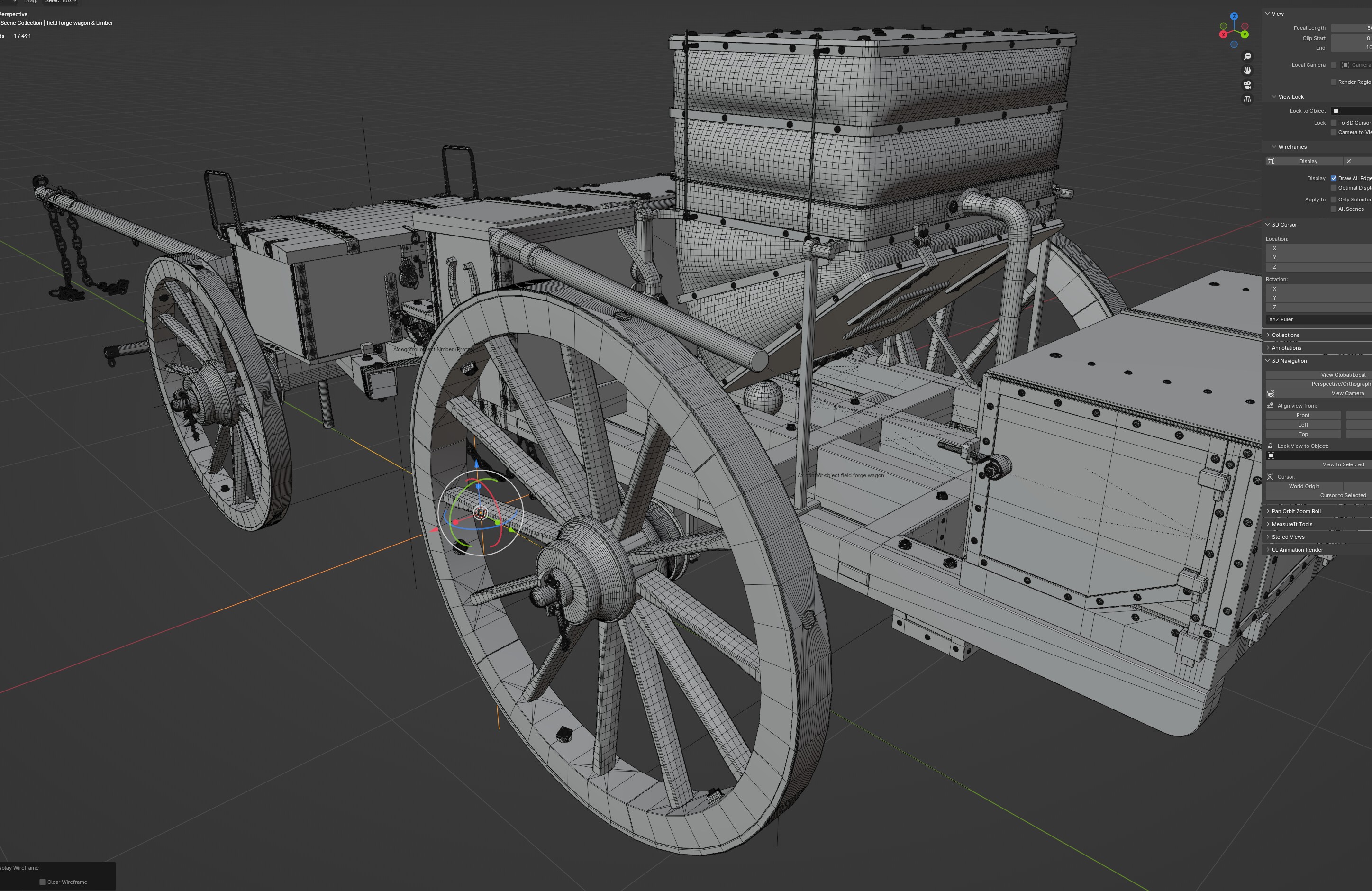Enable the Local Camera checkbox
1372x891 pixels.
(x=1334, y=65)
